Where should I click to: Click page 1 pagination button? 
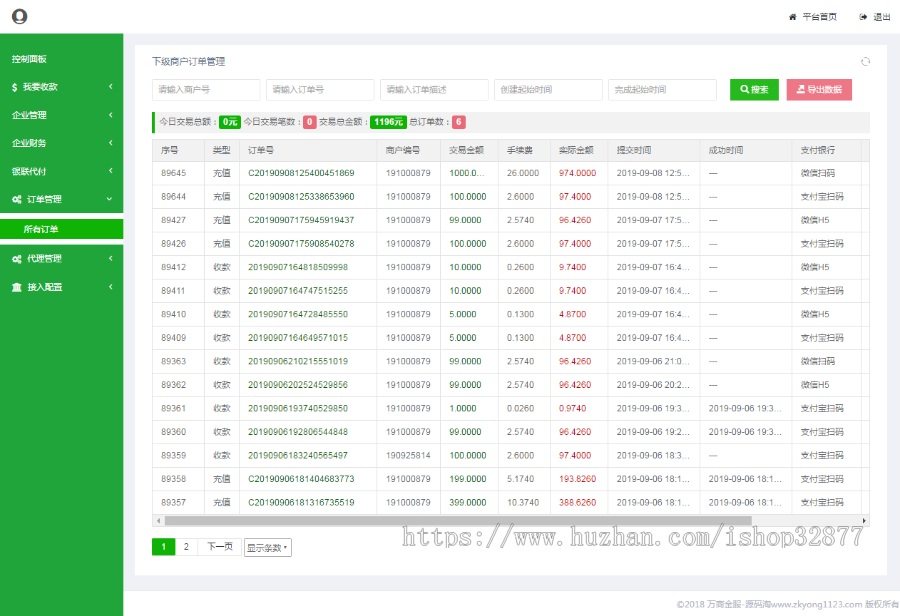click(164, 547)
